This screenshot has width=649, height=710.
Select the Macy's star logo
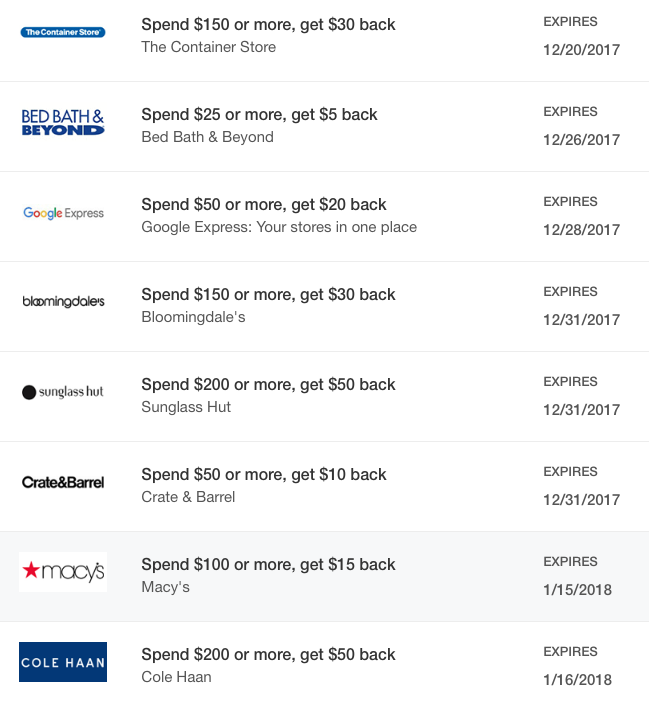point(63,572)
